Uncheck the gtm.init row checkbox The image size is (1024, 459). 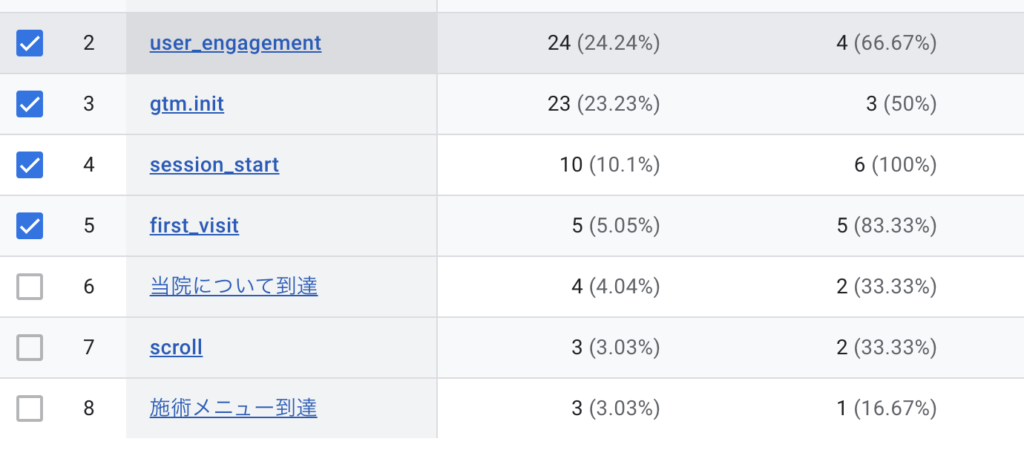point(30,104)
